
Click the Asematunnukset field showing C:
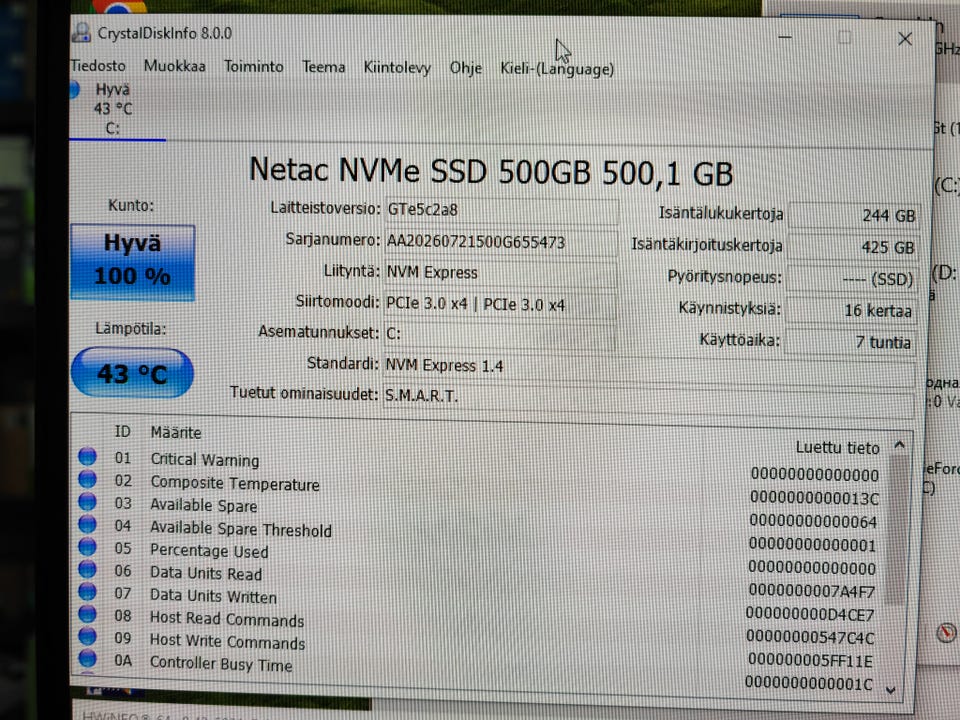pos(499,334)
